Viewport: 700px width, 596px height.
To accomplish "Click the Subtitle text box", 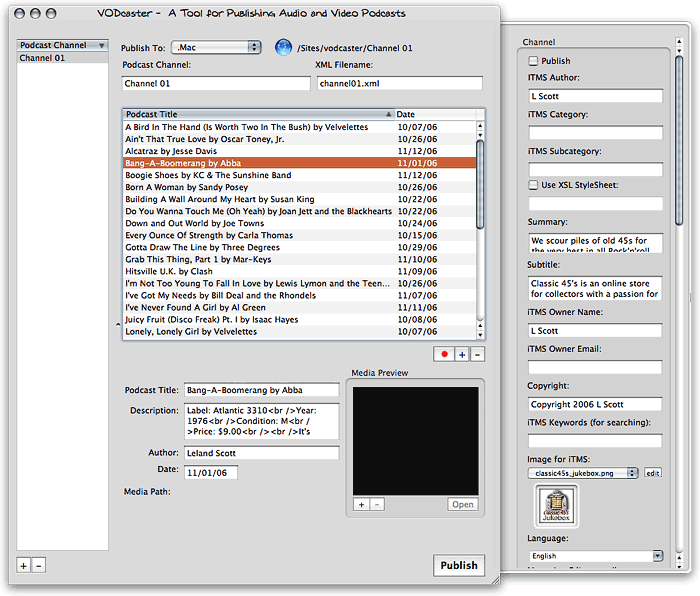I will coord(595,288).
